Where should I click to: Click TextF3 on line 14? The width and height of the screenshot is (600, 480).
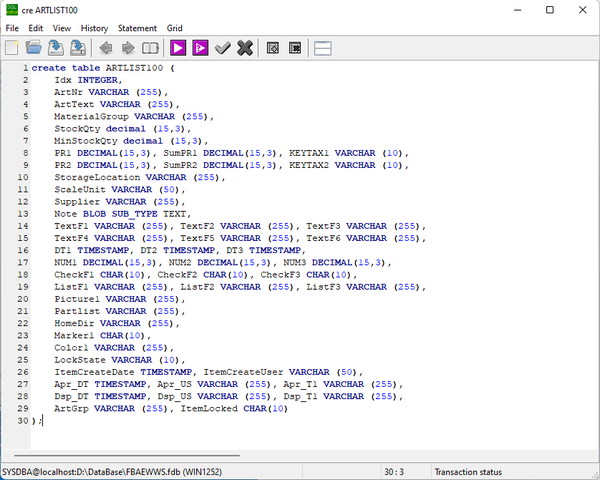pos(323,226)
